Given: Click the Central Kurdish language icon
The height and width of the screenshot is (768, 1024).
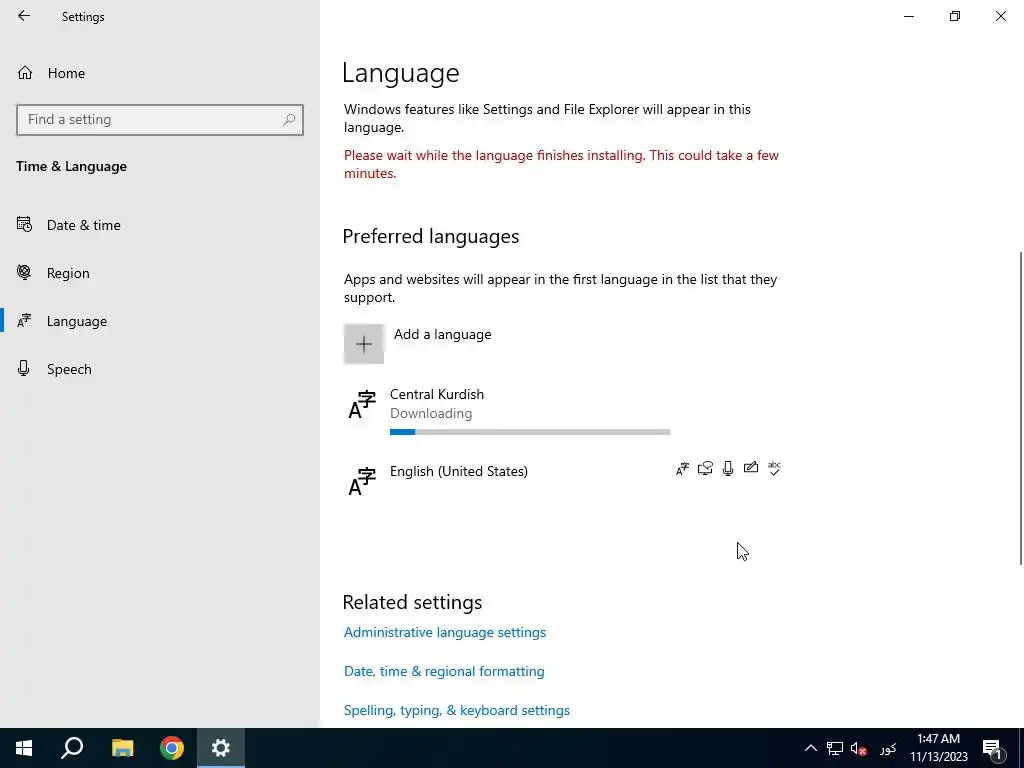Looking at the screenshot, I should tap(362, 404).
